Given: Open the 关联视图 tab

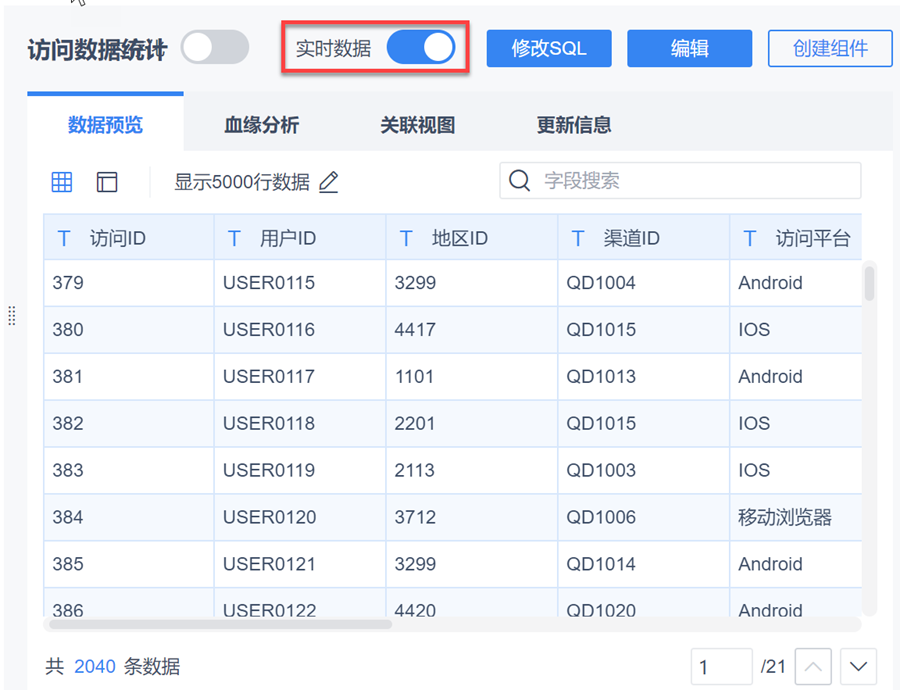Looking at the screenshot, I should [417, 125].
